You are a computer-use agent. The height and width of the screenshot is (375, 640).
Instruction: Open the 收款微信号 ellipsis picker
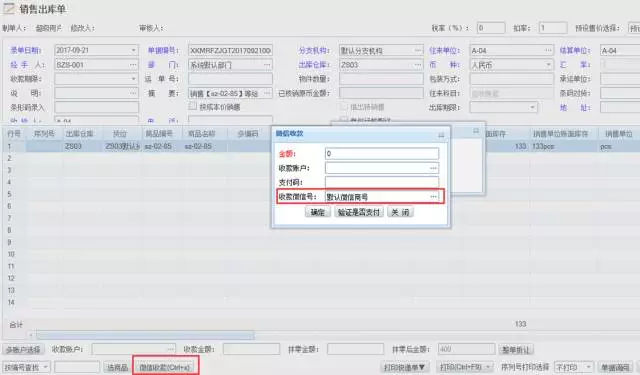pos(433,197)
